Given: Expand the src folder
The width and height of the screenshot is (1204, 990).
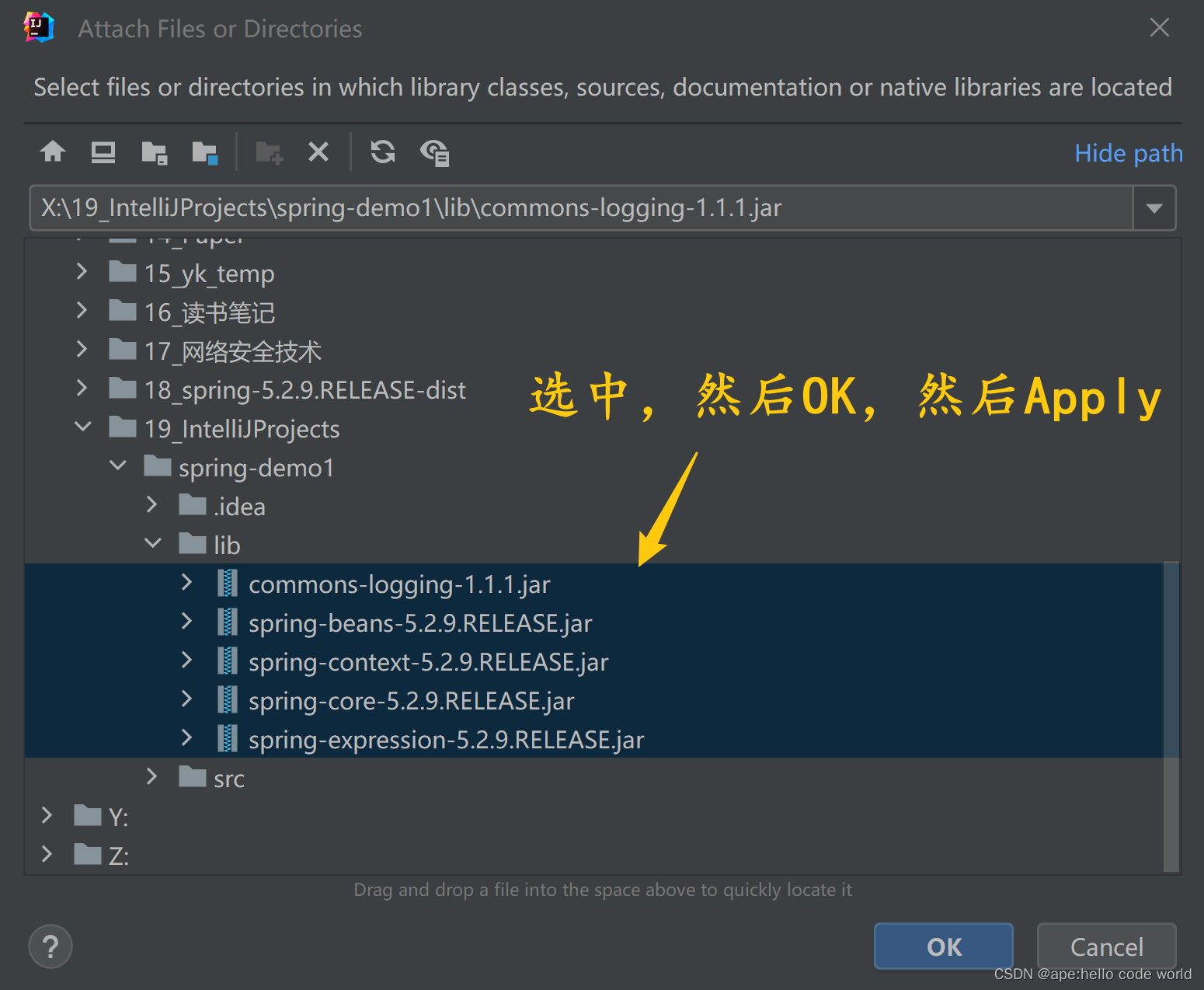Looking at the screenshot, I should (x=152, y=777).
